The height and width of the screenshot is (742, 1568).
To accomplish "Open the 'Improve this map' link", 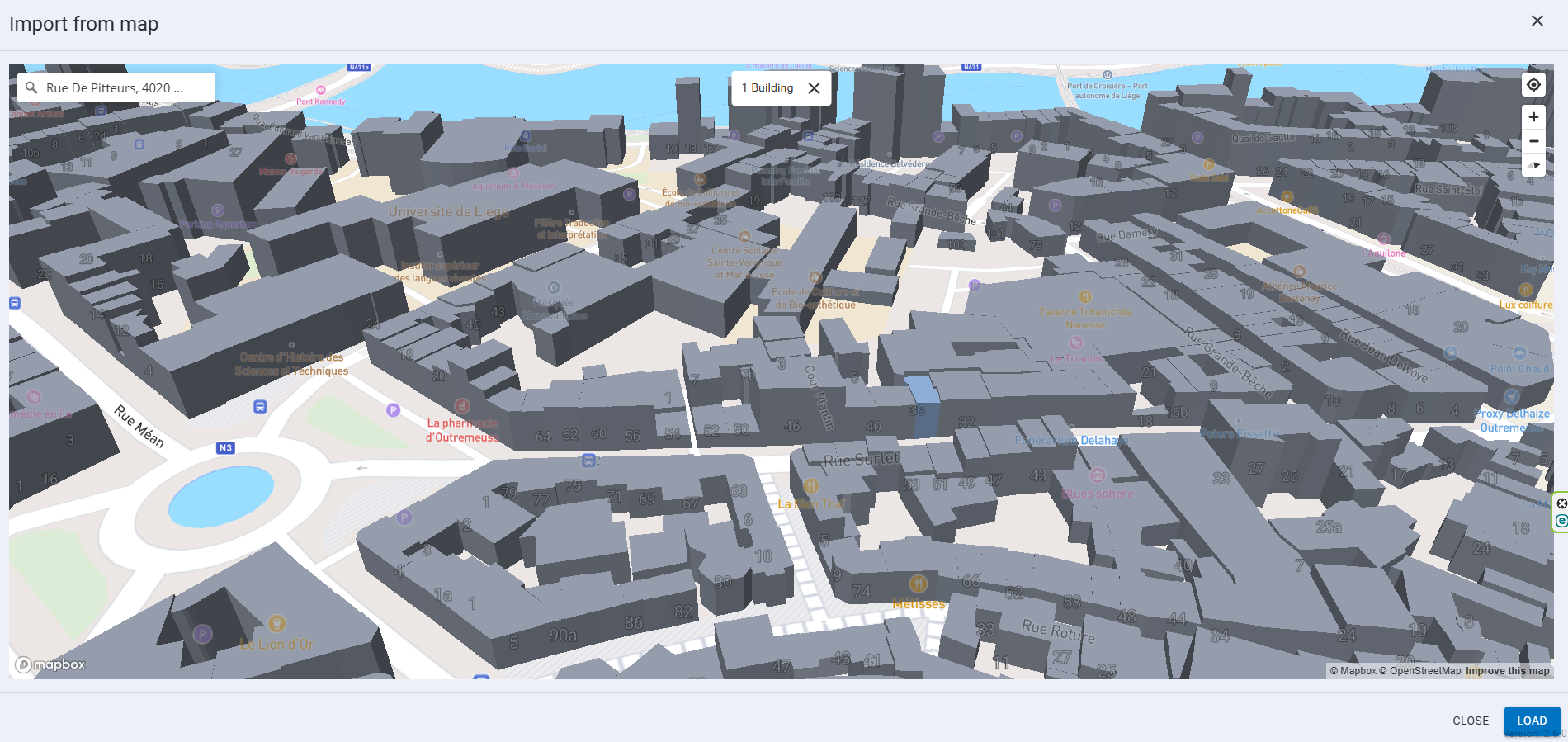I will click(1507, 671).
